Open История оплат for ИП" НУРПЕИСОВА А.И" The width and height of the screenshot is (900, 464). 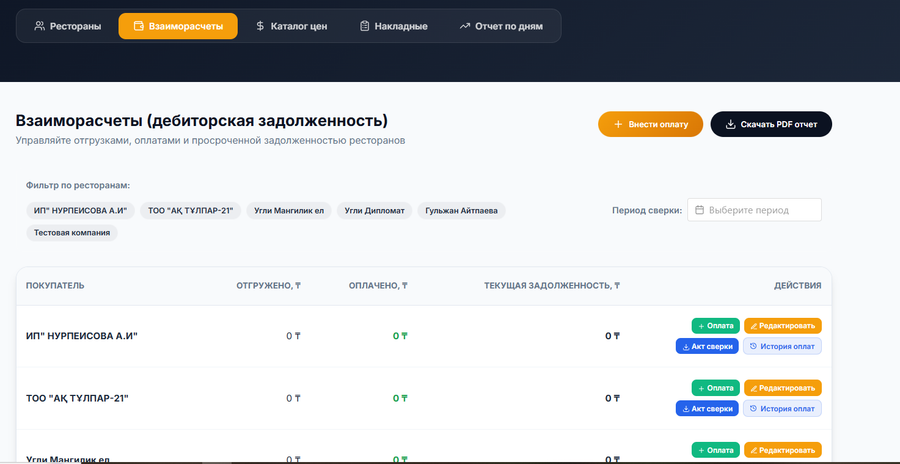click(x=782, y=346)
